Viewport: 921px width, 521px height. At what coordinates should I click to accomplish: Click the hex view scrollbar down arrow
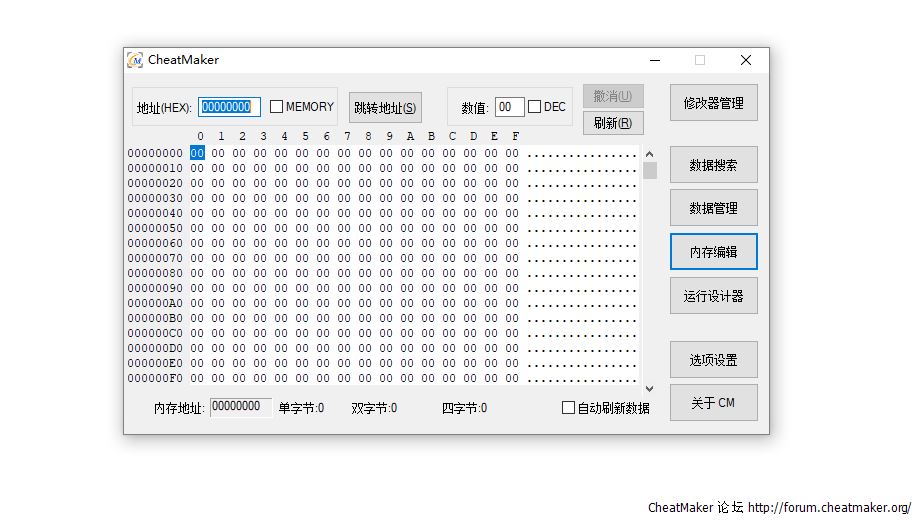pos(649,388)
